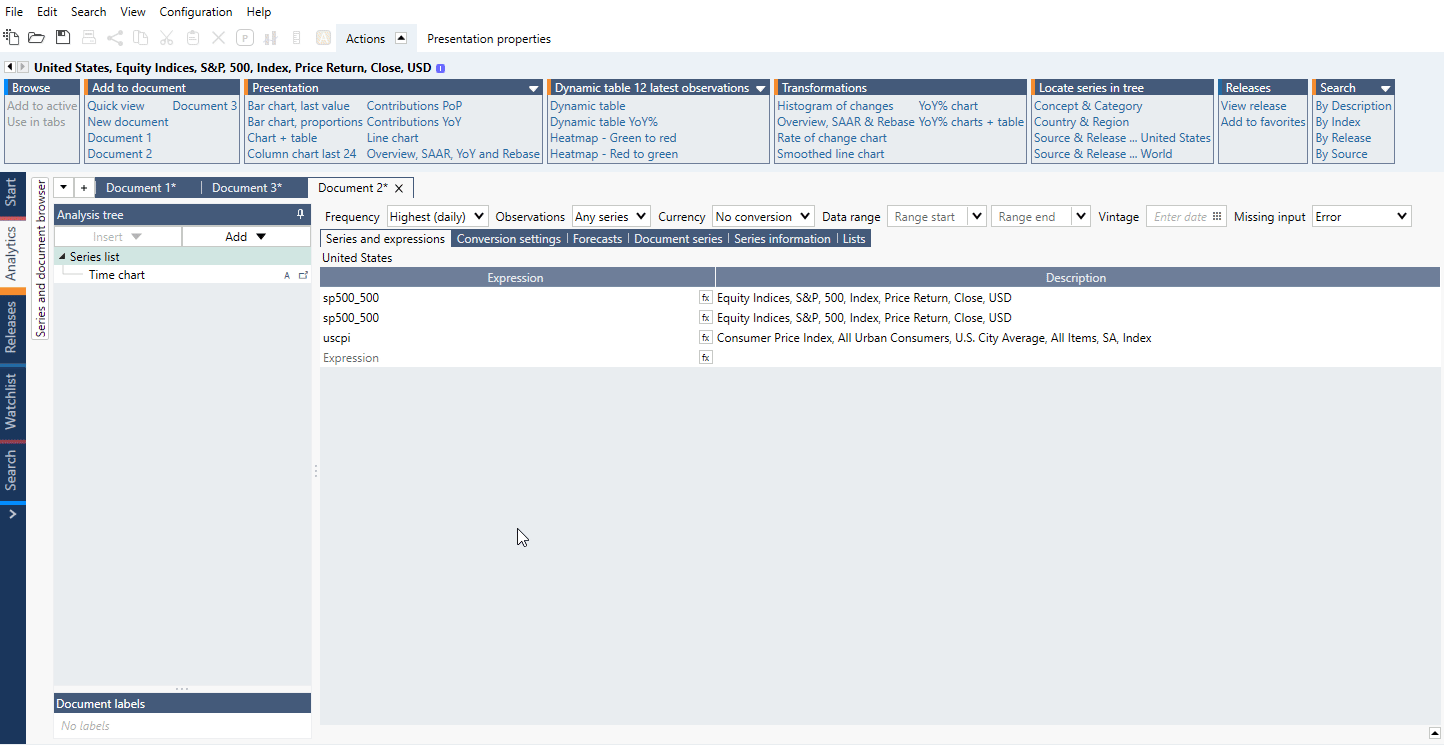1444x745 pixels.
Task: Open the Help menu
Action: click(258, 12)
